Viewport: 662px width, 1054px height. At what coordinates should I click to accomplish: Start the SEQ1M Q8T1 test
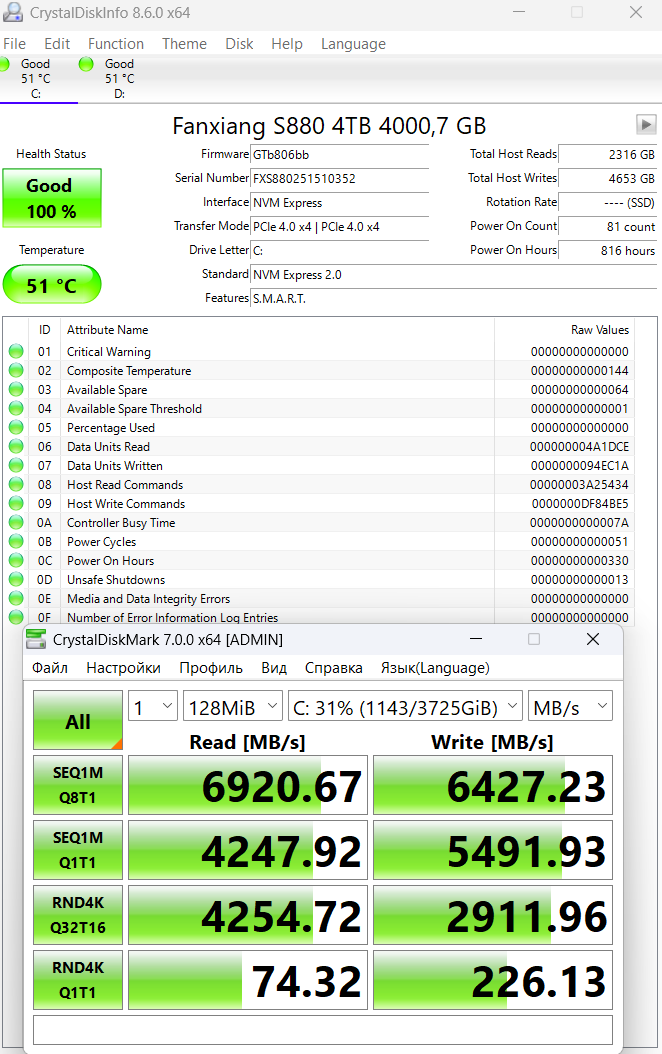pos(78,786)
